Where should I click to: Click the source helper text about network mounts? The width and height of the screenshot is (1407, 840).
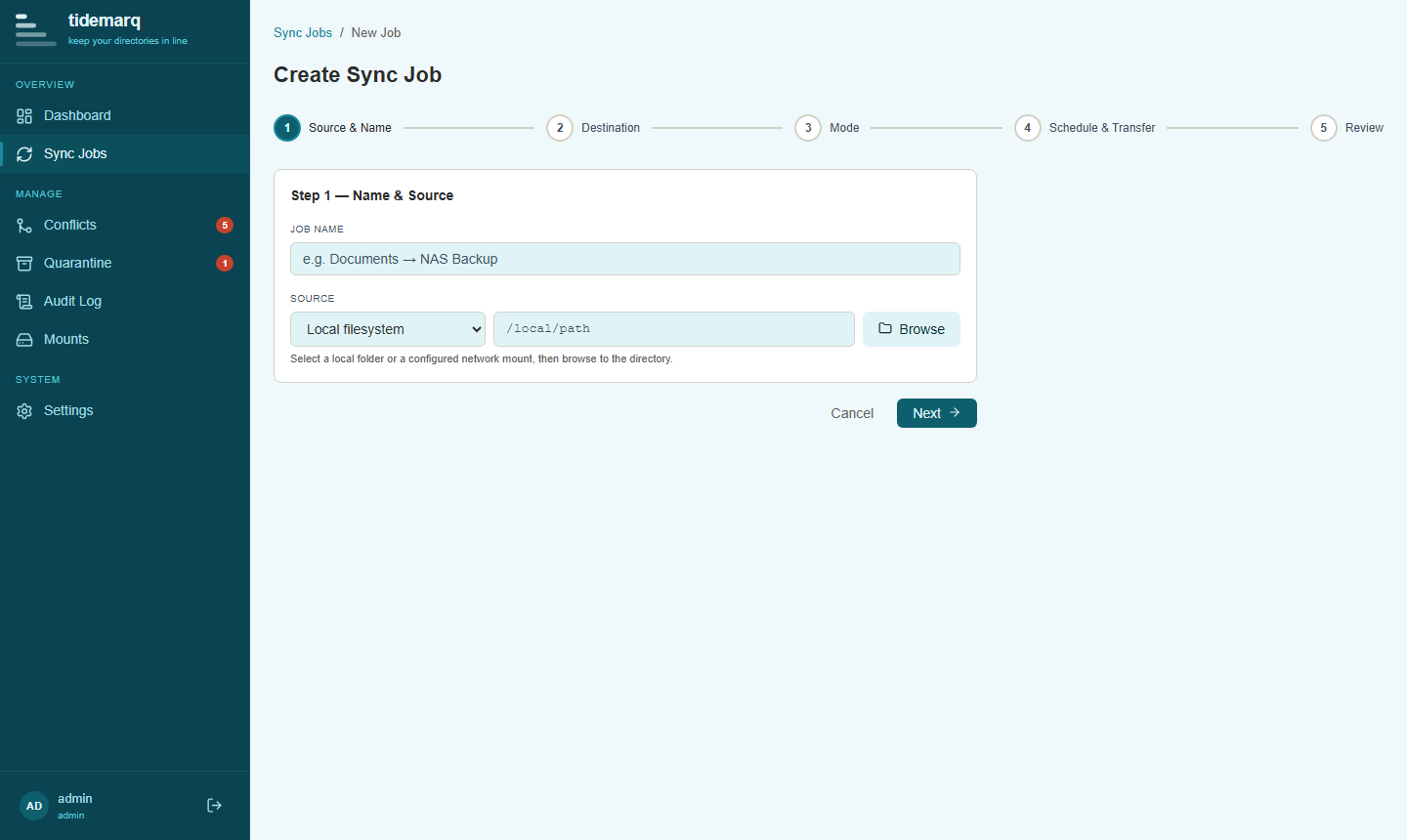(482, 359)
